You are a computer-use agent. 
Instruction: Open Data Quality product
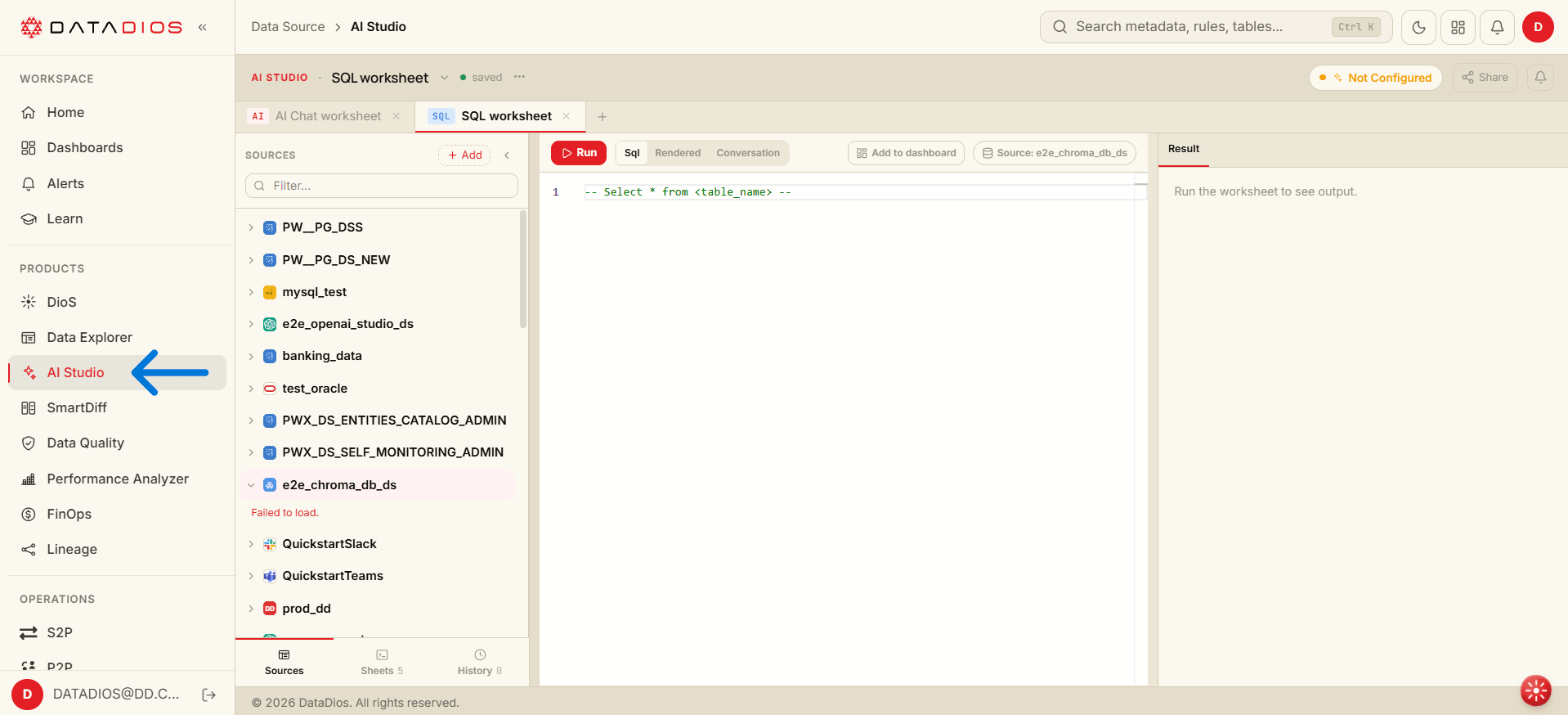pos(117,443)
